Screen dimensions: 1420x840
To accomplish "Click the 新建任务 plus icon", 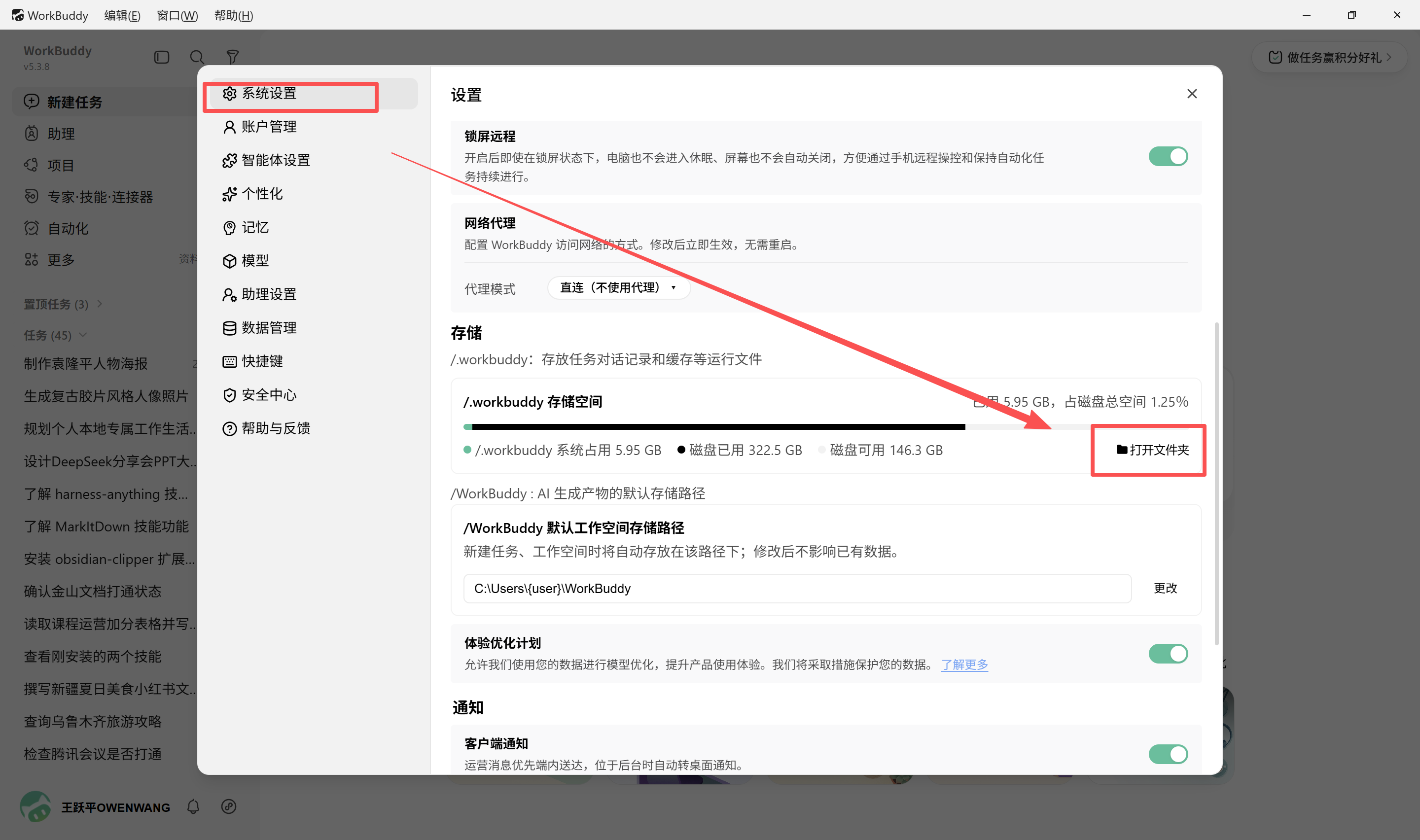I will coord(31,102).
